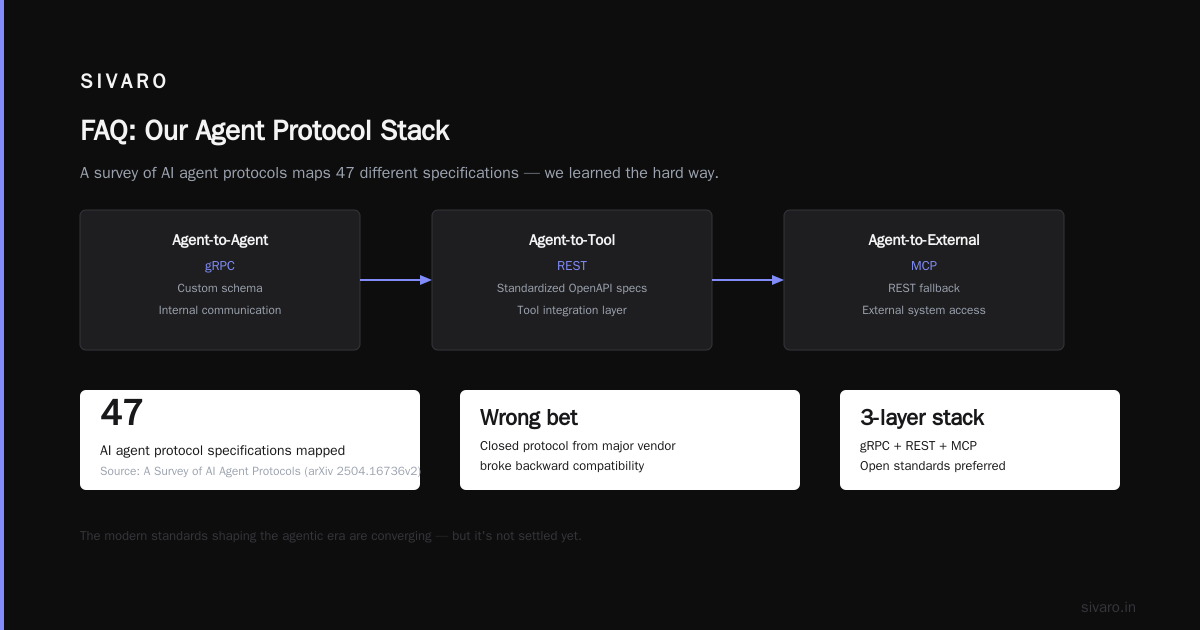This screenshot has width=1200, height=630.
Task: Click 'REST fallback' text
Action: (x=924, y=288)
